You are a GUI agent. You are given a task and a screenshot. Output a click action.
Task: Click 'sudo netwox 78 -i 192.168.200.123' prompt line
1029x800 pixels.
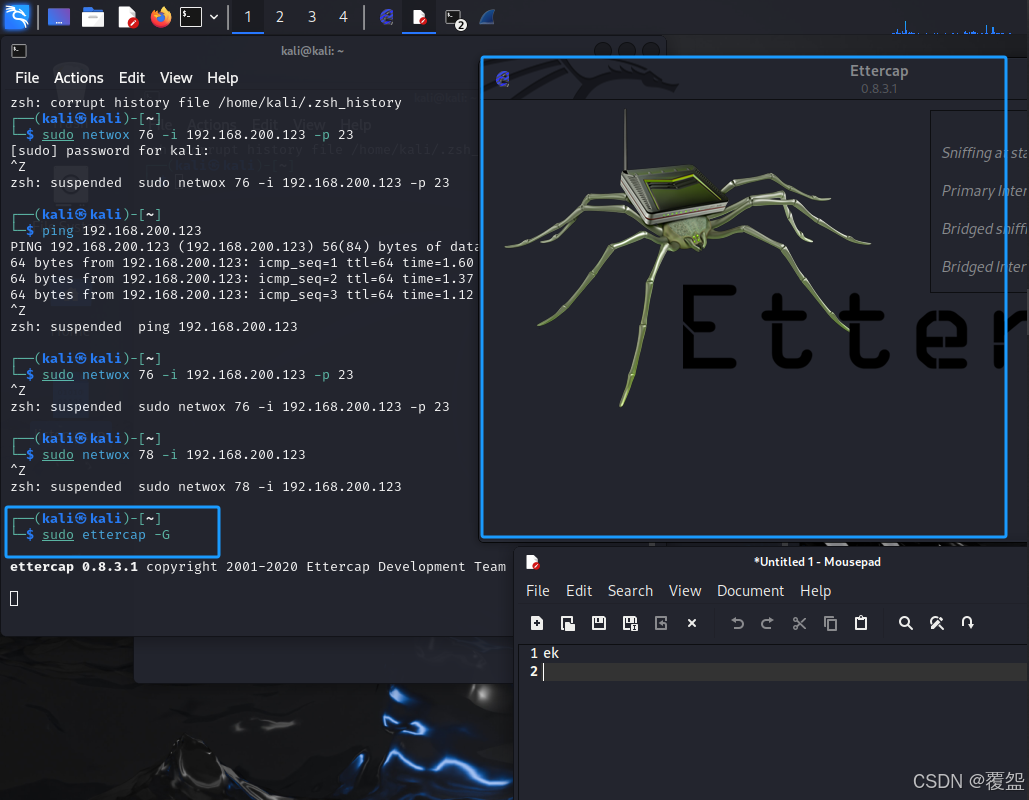point(173,455)
